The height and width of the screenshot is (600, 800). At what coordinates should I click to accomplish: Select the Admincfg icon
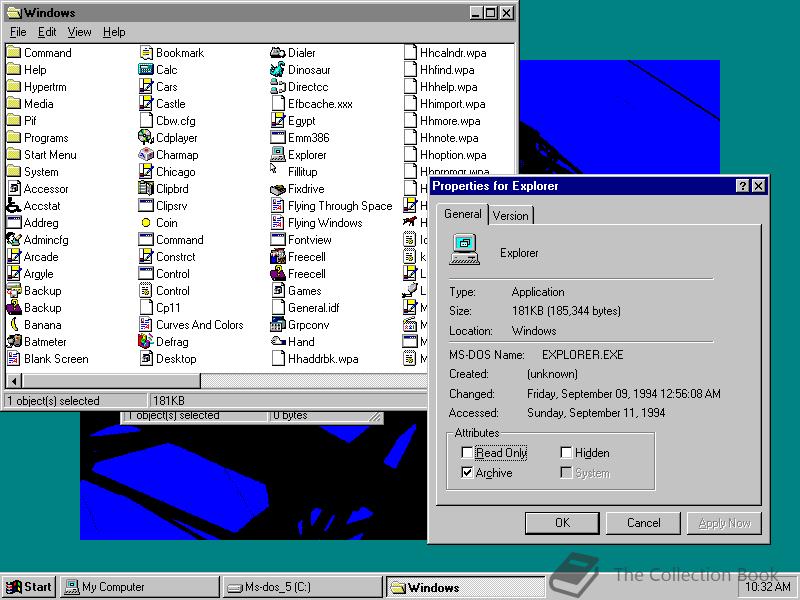[14, 239]
